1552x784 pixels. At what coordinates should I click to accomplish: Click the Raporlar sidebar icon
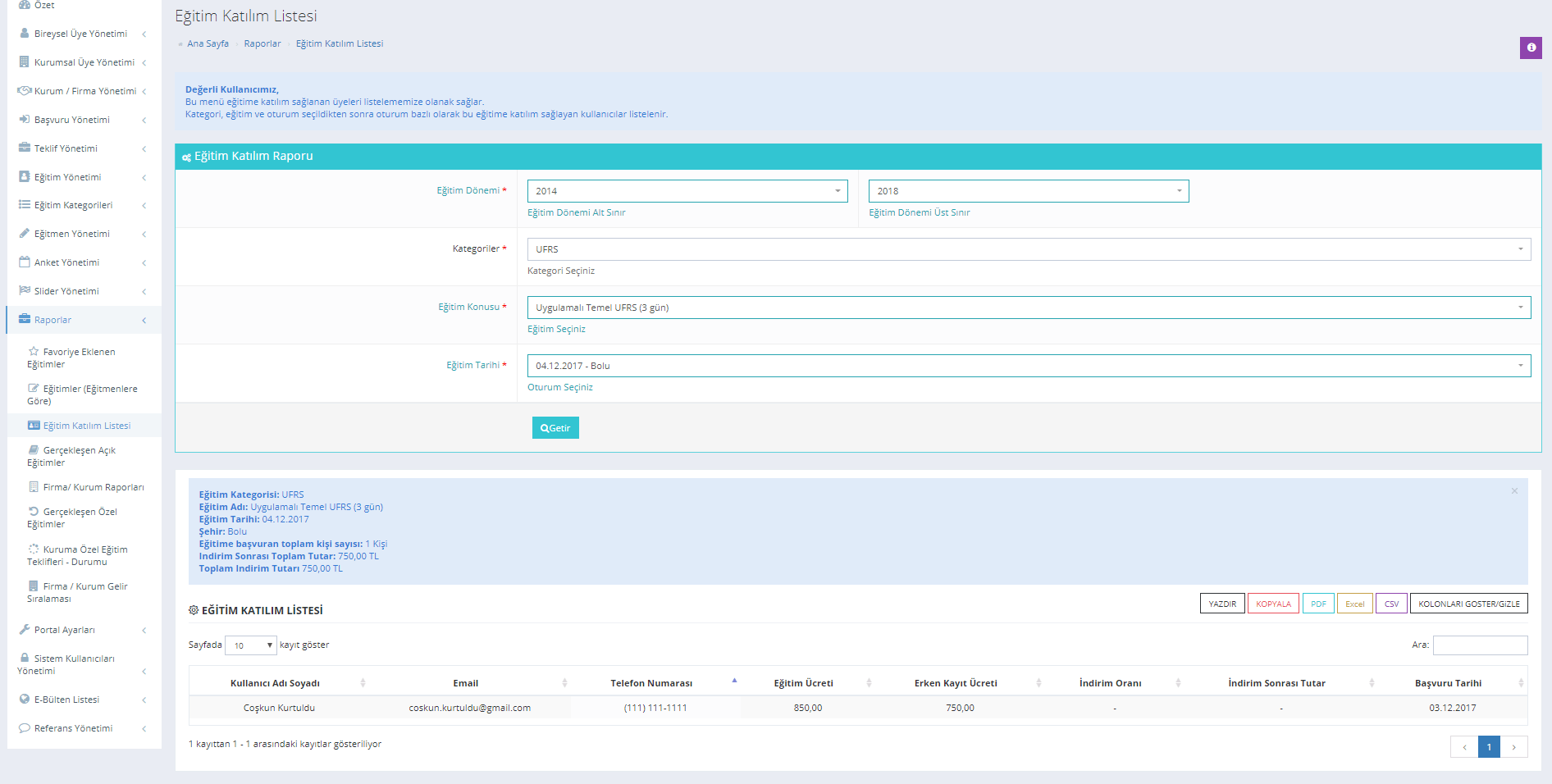tap(24, 319)
